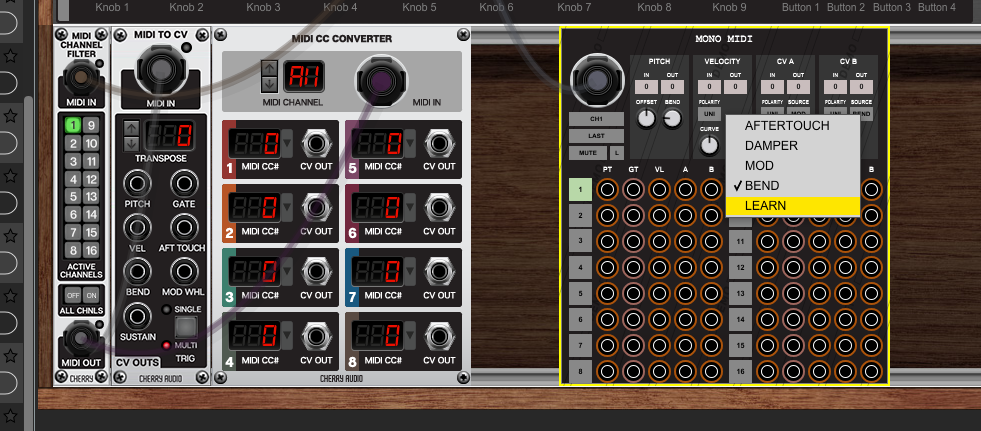Click the MIDI CHANNEL down arrow
This screenshot has height=431, width=981.
(x=270, y=84)
